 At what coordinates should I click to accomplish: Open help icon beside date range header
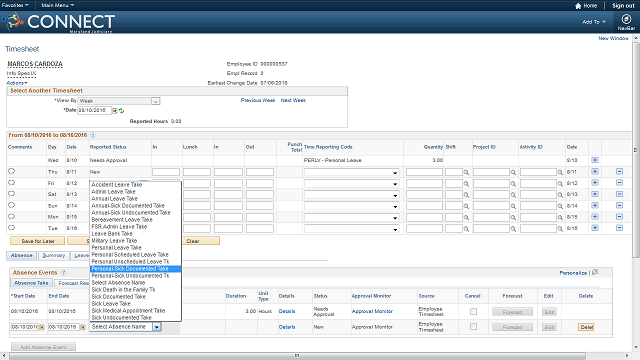coord(93,135)
